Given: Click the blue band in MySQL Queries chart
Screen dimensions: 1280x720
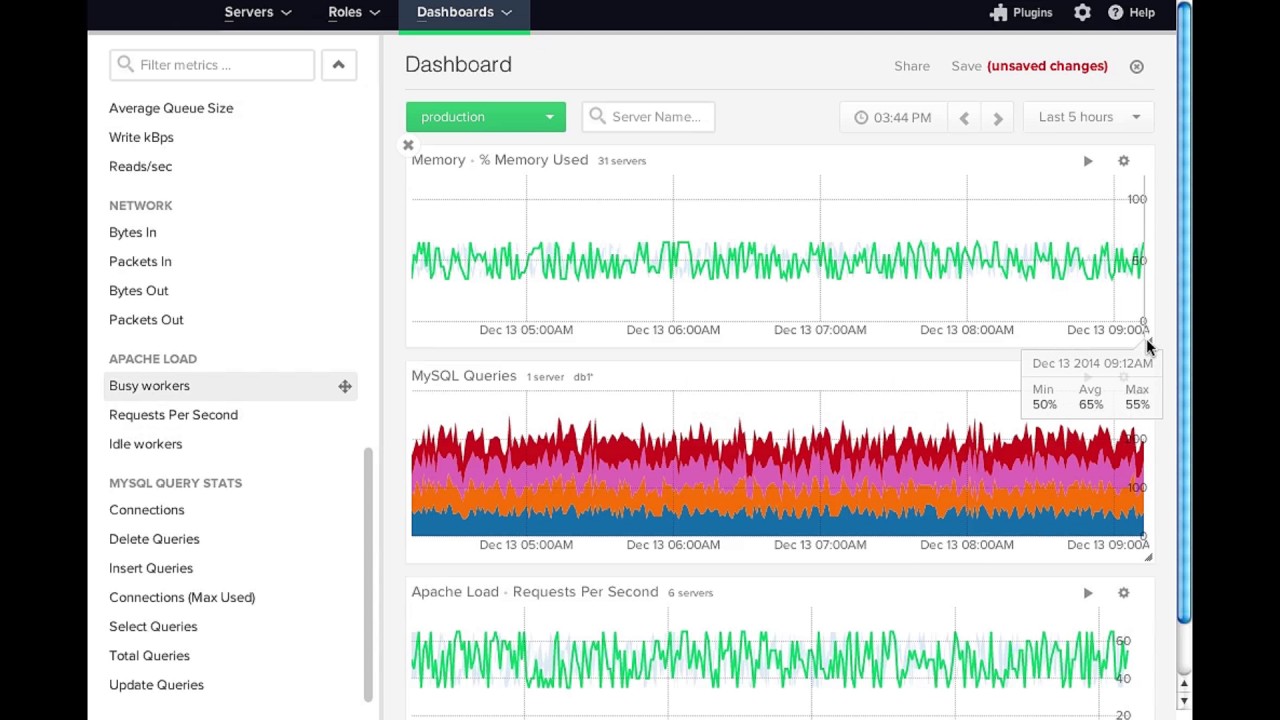Looking at the screenshot, I should [777, 524].
